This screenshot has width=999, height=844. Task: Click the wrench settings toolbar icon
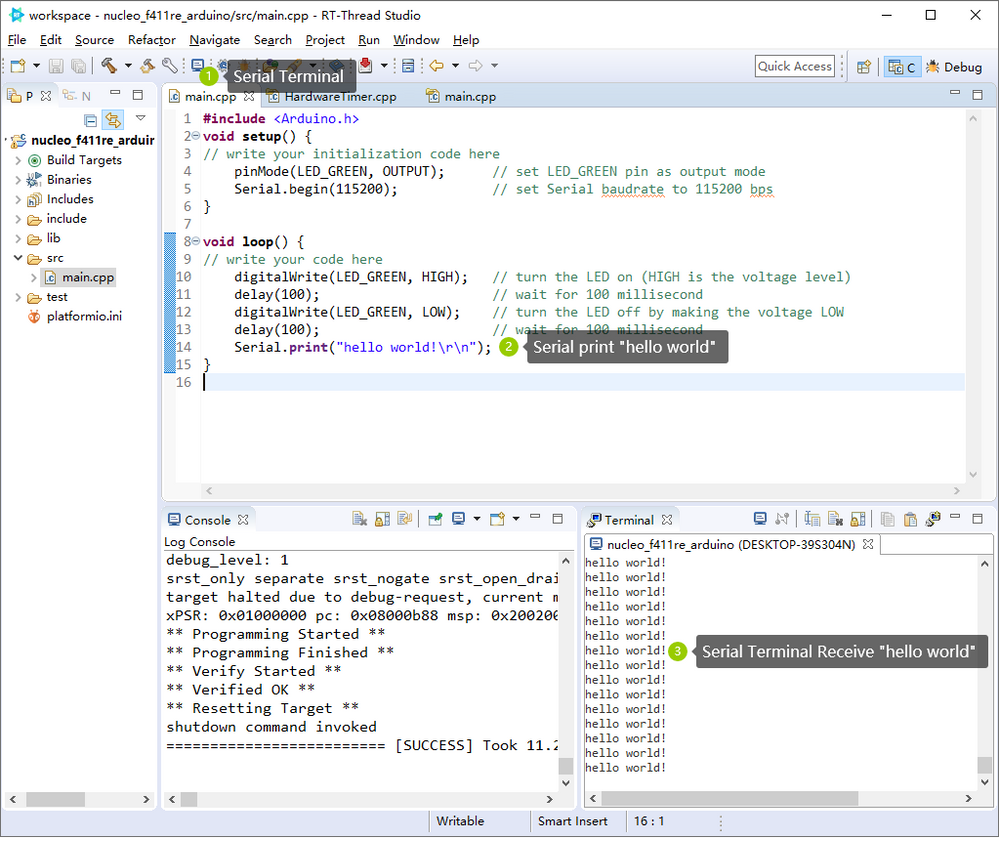[169, 66]
